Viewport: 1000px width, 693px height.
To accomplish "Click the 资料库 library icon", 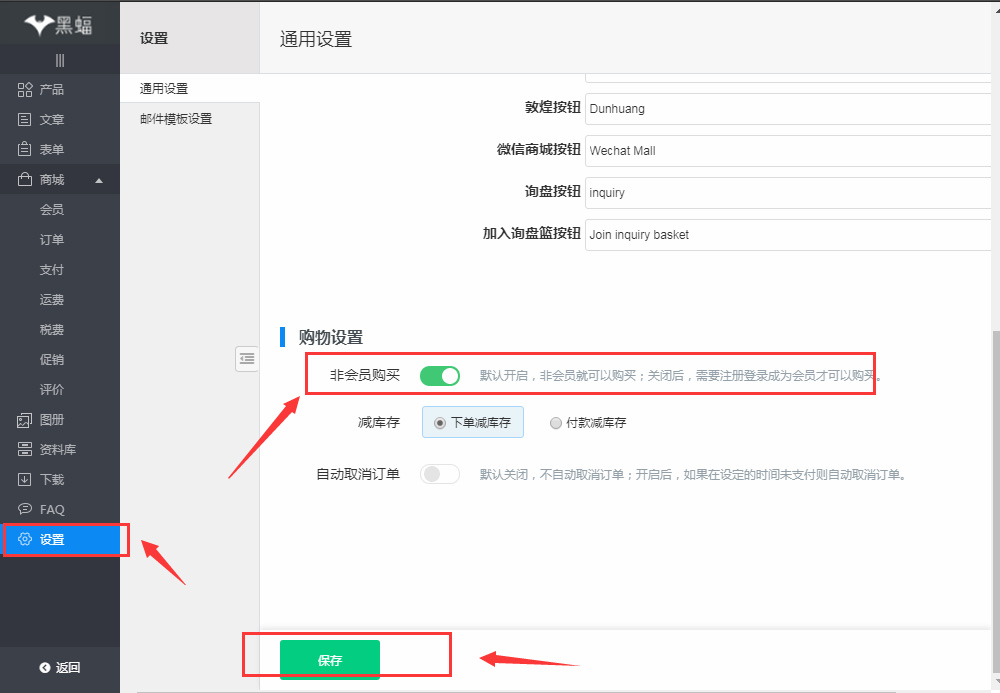I will (x=25, y=450).
